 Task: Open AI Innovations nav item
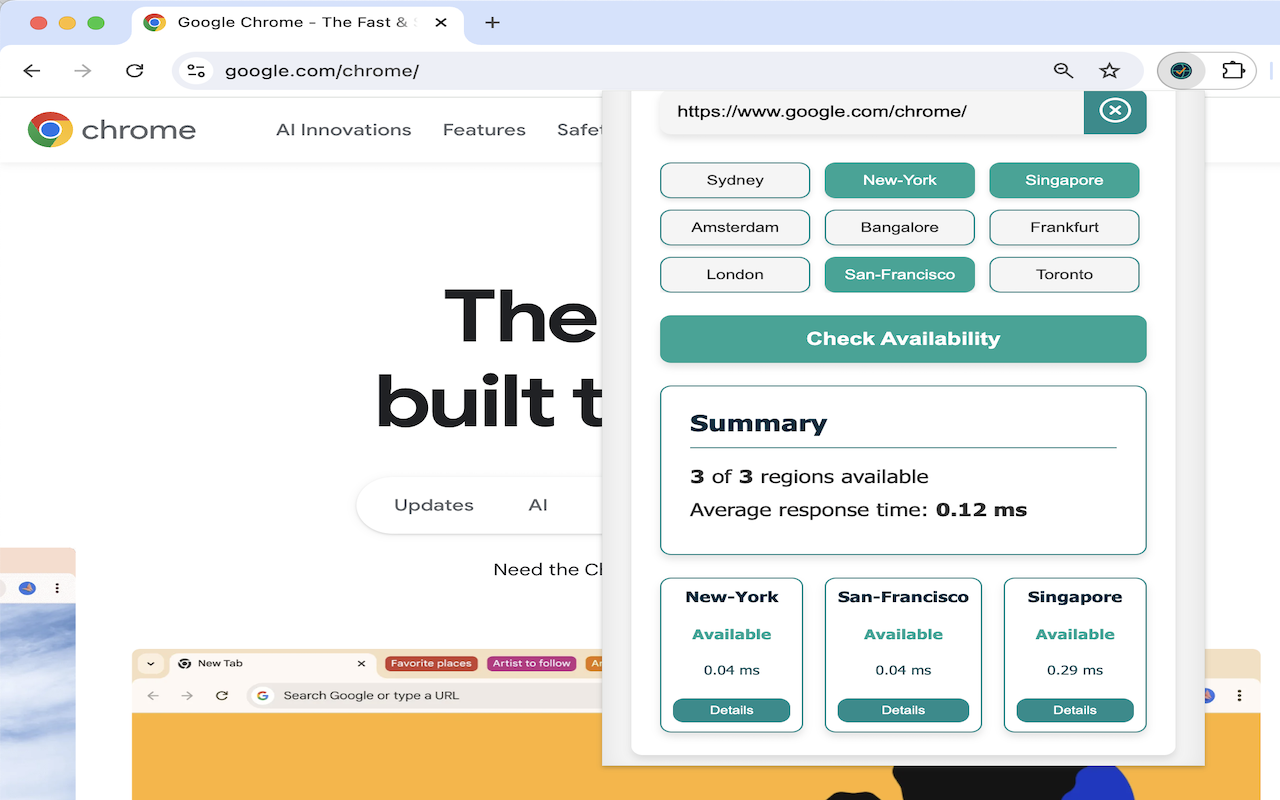point(344,130)
